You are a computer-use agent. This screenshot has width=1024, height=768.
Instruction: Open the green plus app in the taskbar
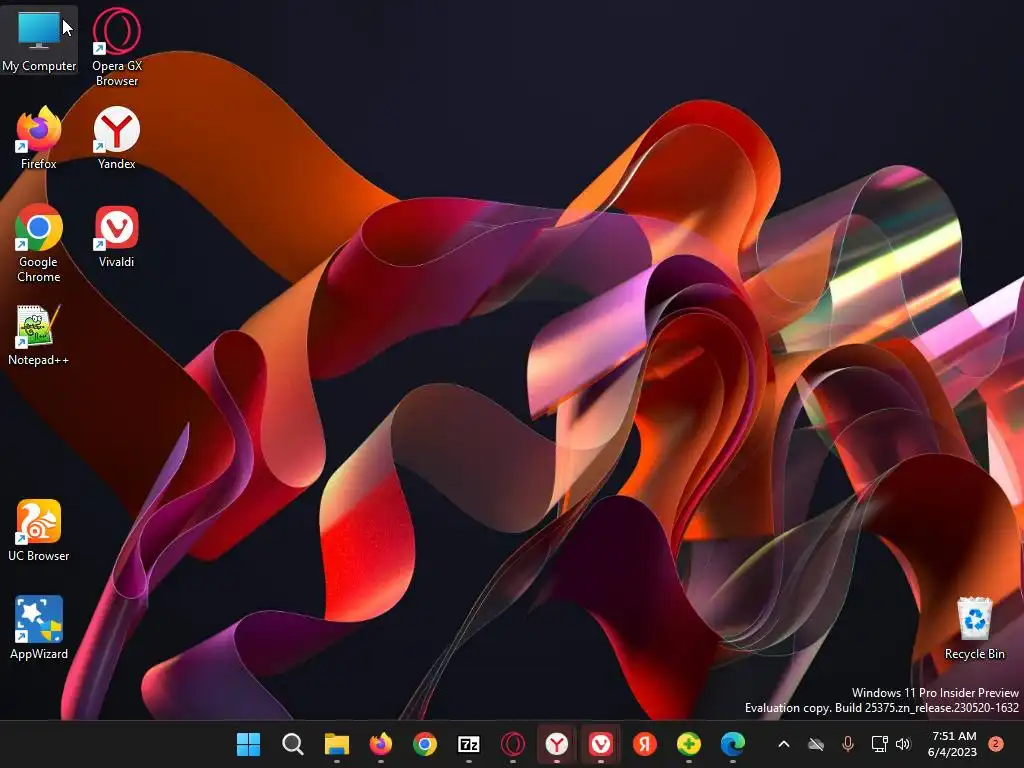[688, 744]
